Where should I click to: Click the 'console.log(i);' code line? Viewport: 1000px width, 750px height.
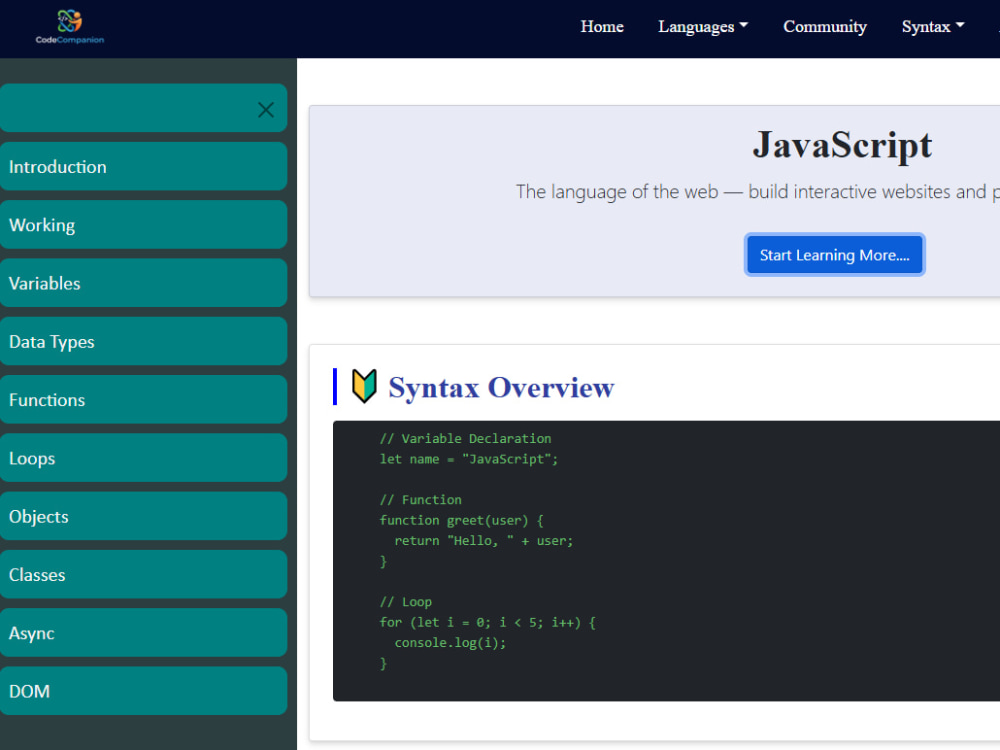click(450, 643)
